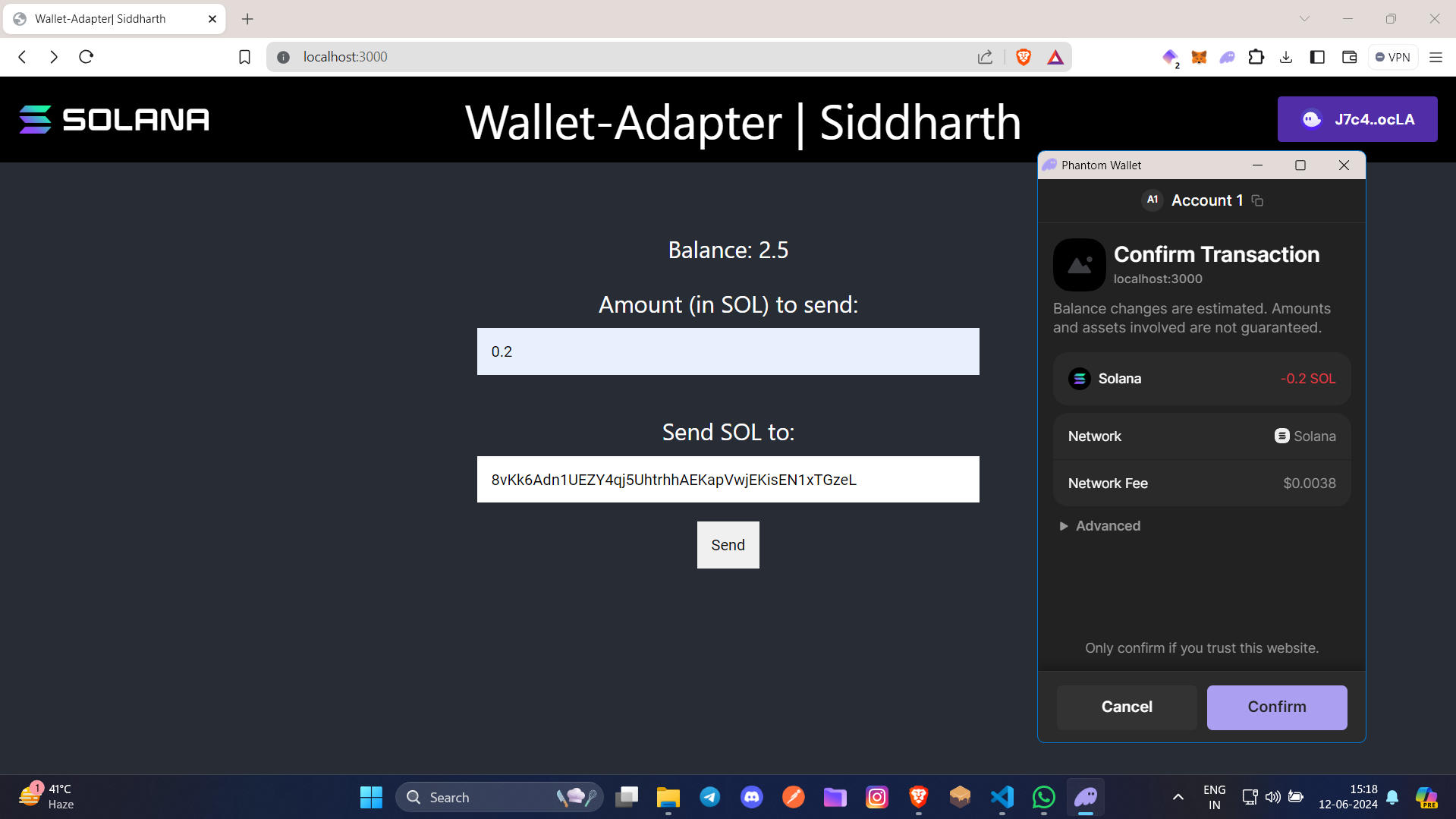Copy Account 1 address icon
This screenshot has width=1456, height=819.
(1257, 200)
